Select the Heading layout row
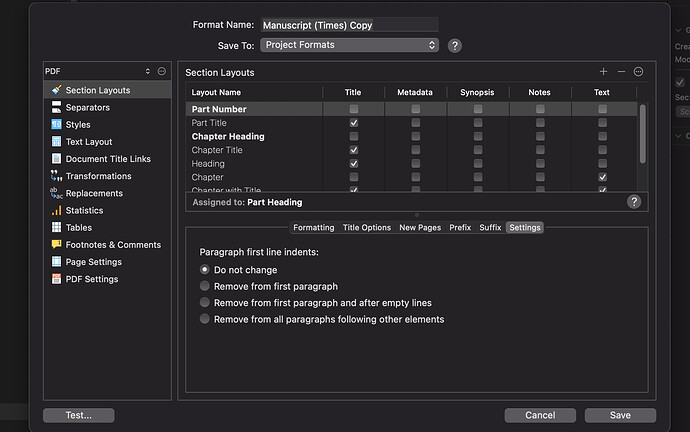 (x=411, y=164)
